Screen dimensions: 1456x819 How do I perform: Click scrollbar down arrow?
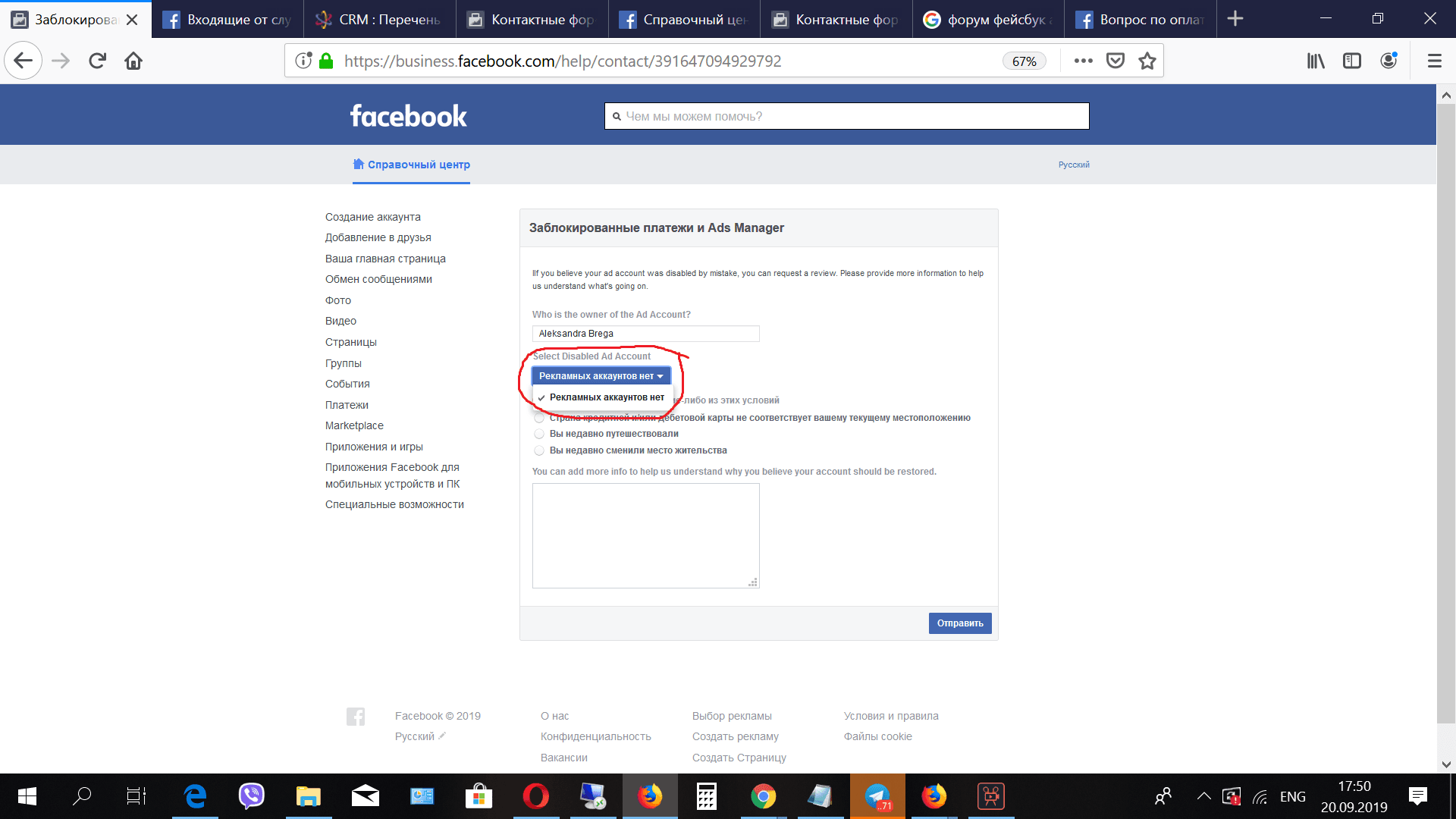click(x=1445, y=764)
